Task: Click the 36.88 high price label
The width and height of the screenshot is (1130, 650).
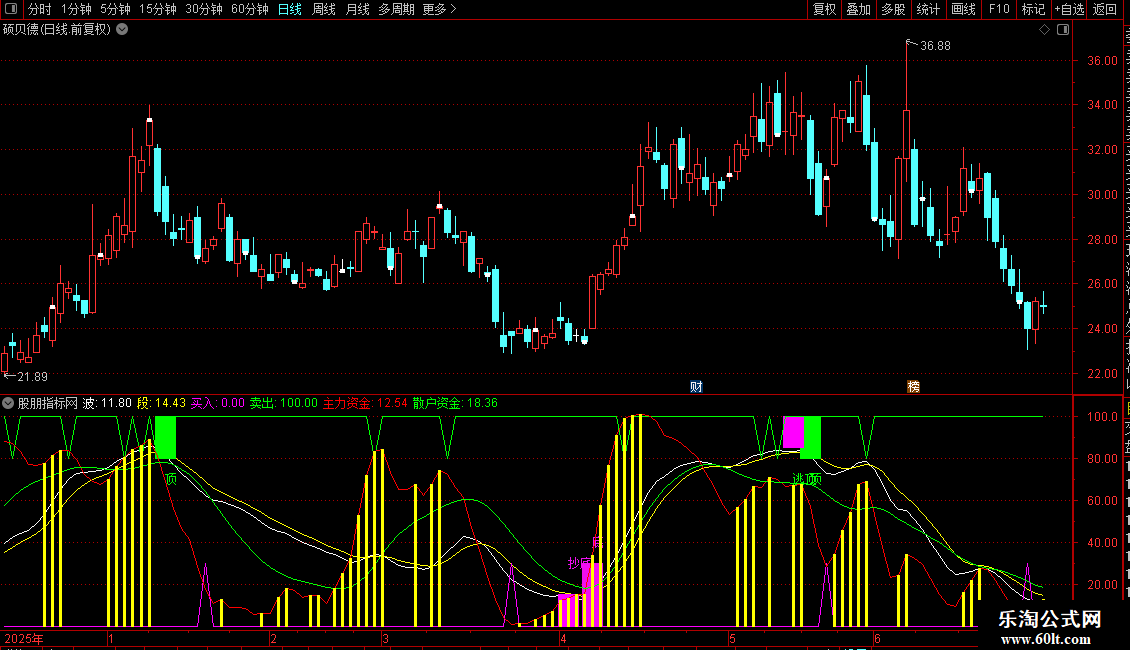Action: (935, 46)
